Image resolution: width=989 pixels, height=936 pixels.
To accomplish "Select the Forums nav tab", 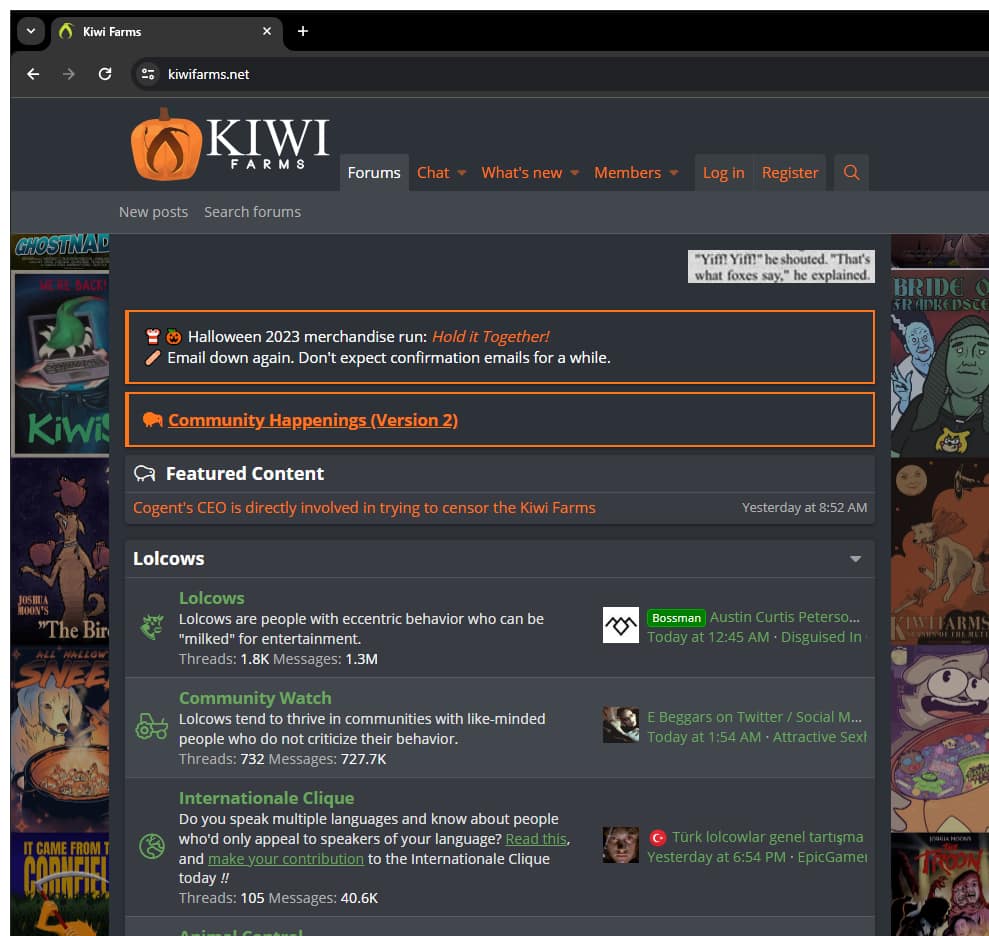I will pyautogui.click(x=374, y=172).
